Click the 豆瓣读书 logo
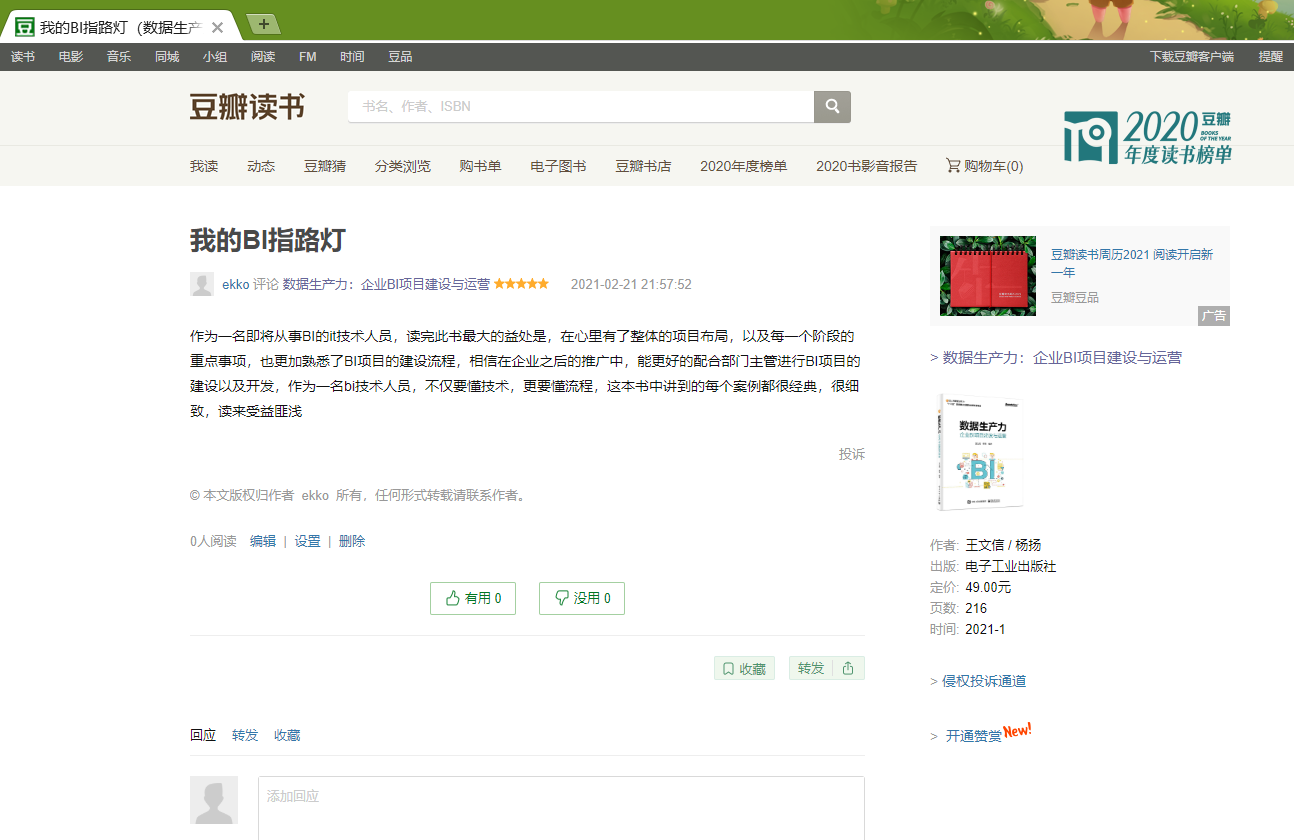Image resolution: width=1294 pixels, height=840 pixels. [x=247, y=107]
